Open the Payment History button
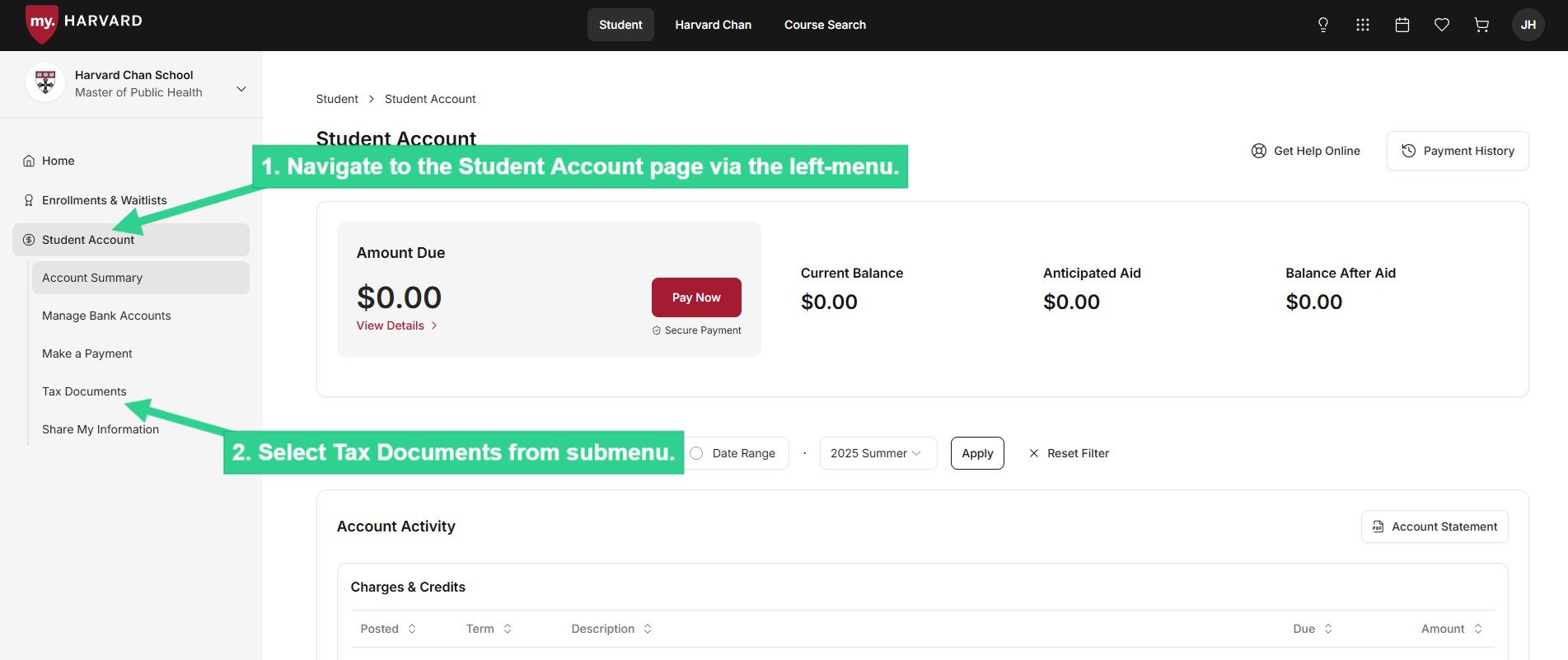The image size is (1568, 660). click(x=1458, y=151)
